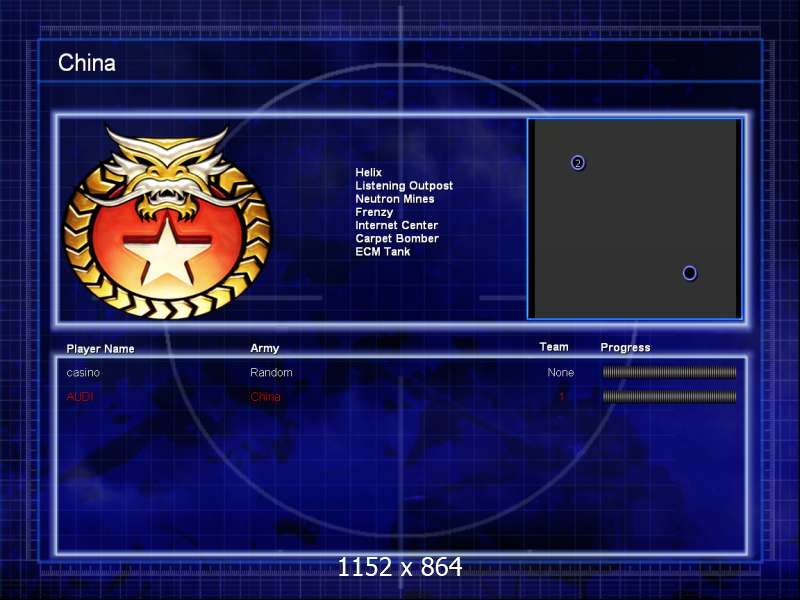Click the Listening Outpost entry
Screen dimensions: 800x600
tap(404, 186)
